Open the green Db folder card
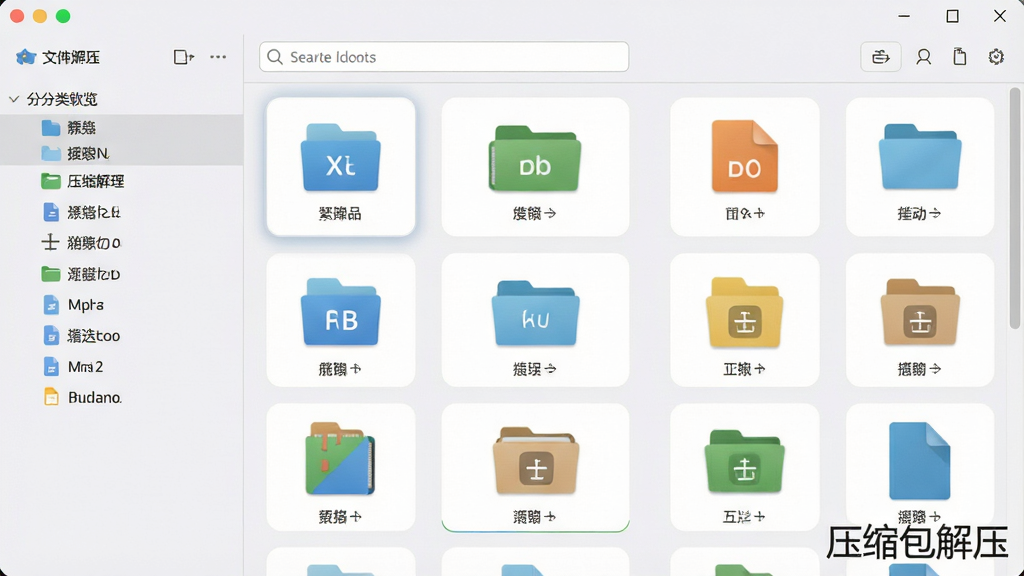 [535, 167]
